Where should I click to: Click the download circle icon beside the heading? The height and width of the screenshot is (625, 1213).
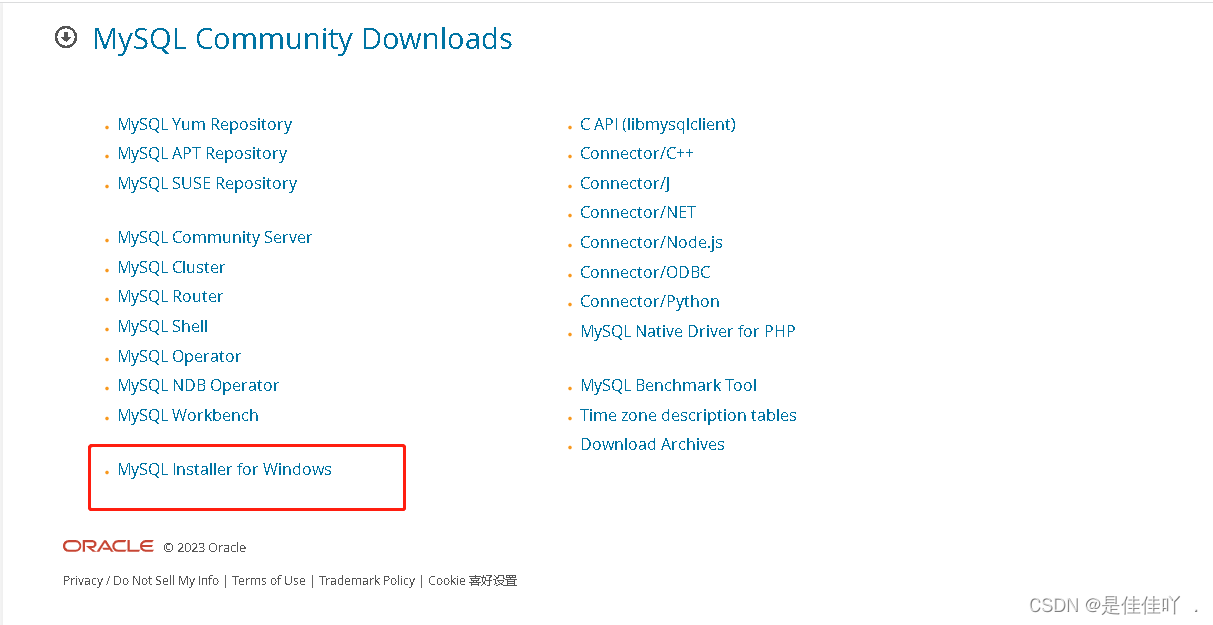(x=66, y=38)
